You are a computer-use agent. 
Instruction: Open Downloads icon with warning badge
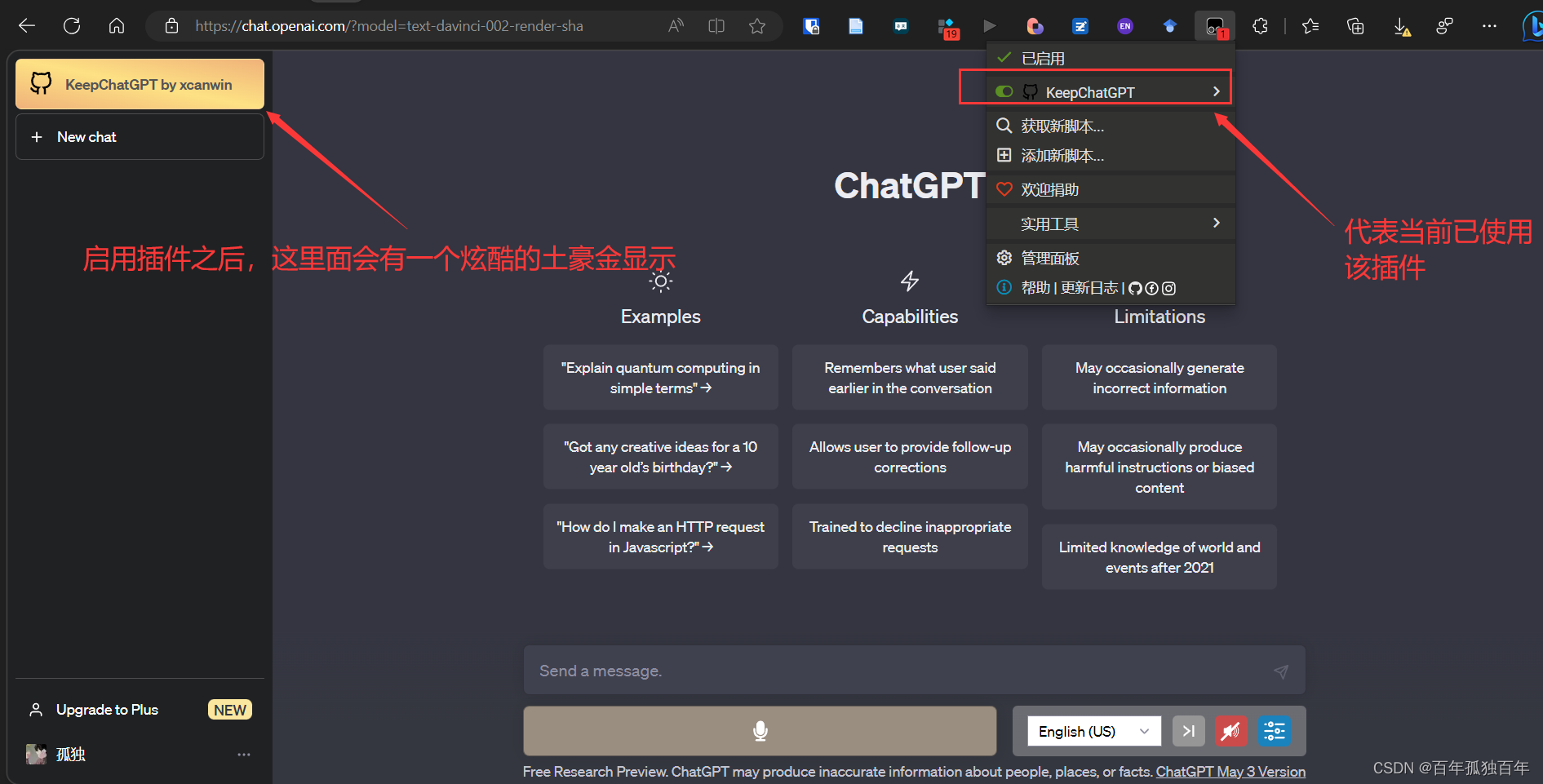(x=1401, y=27)
